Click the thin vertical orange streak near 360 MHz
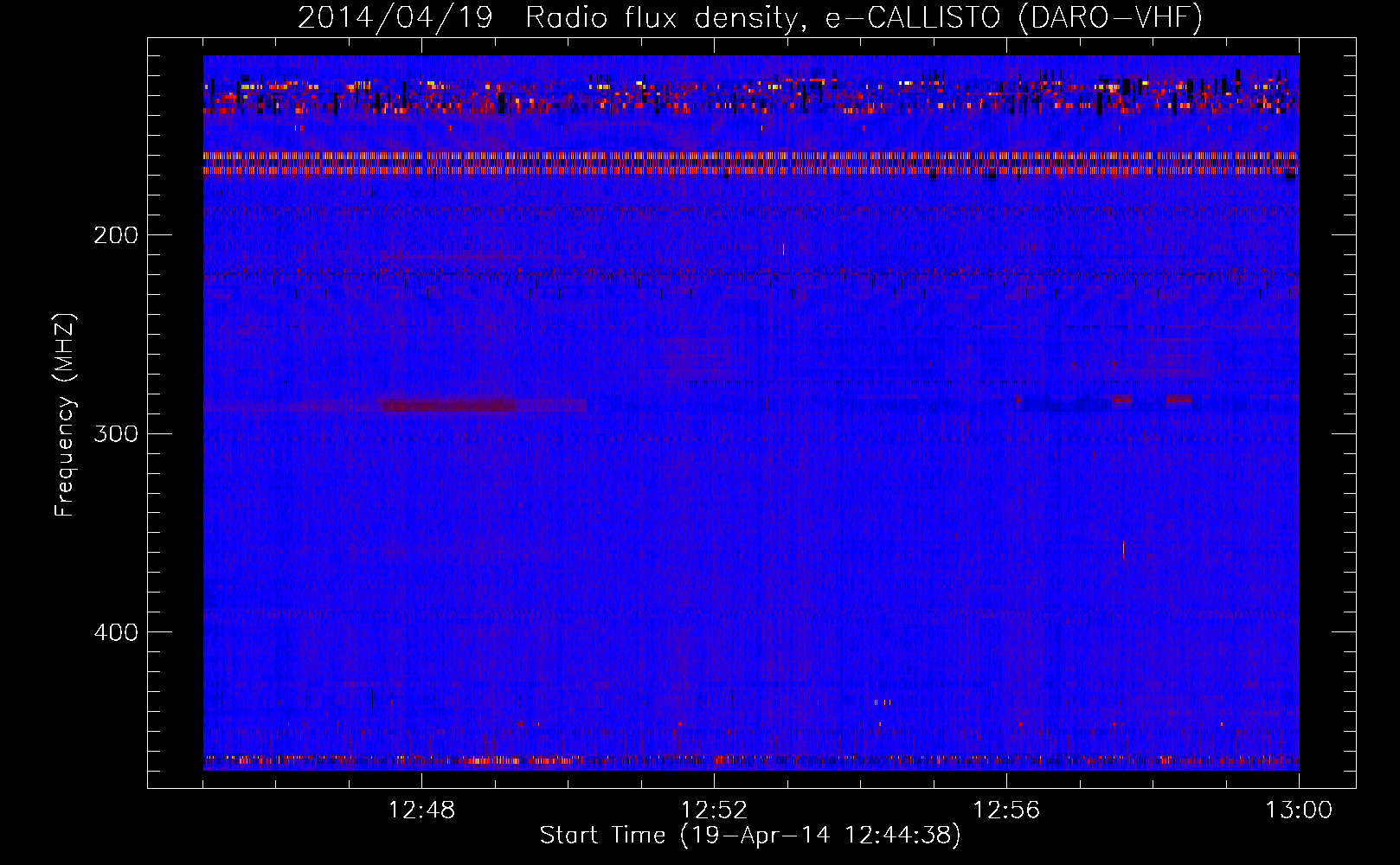 click(x=1123, y=549)
